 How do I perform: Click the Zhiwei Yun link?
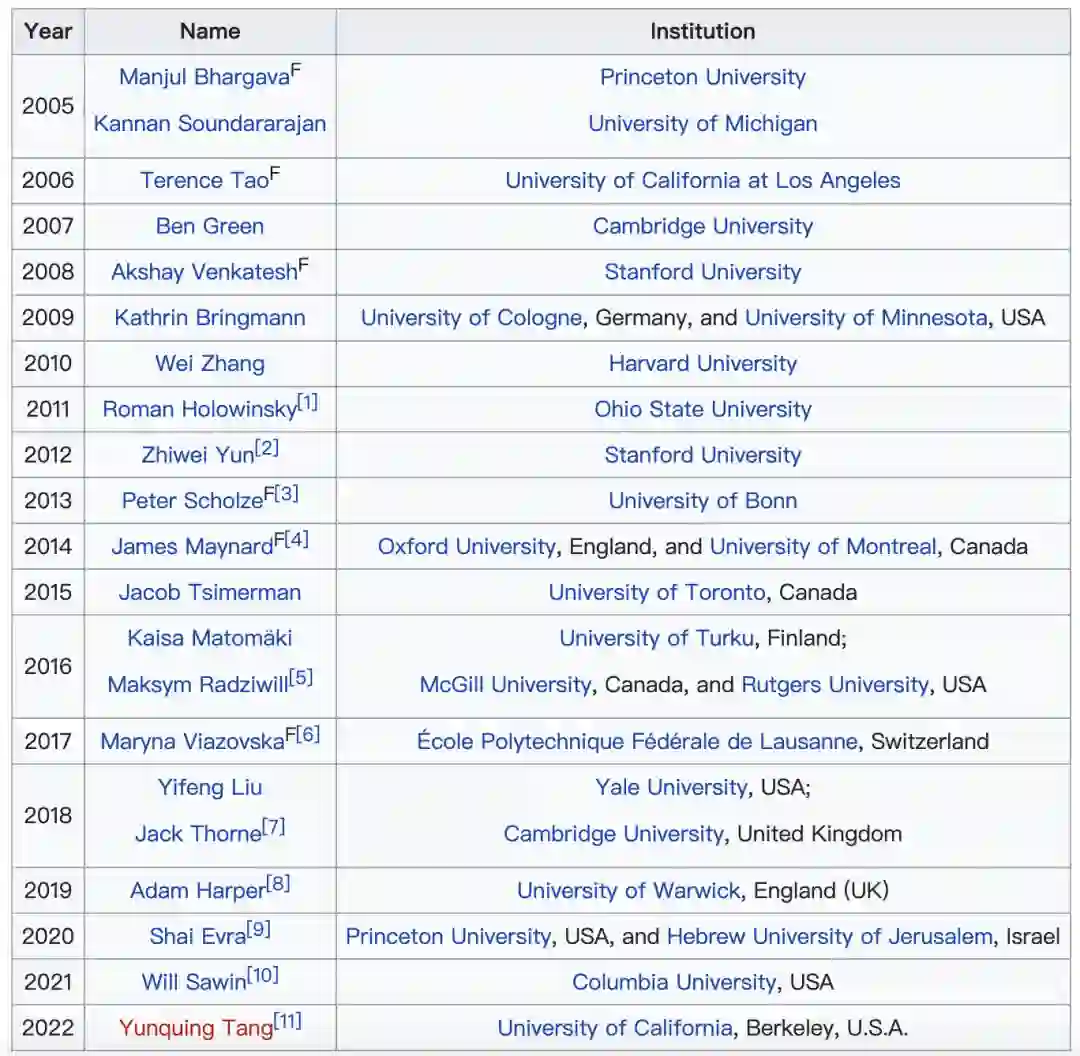pos(198,455)
